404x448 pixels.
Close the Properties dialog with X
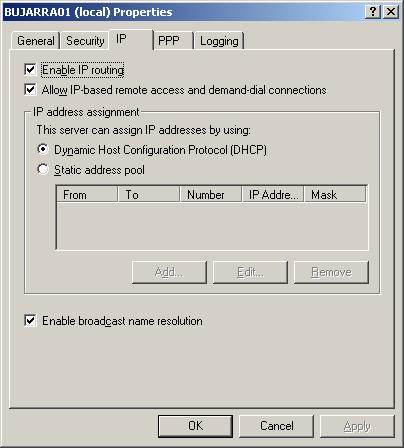(391, 12)
